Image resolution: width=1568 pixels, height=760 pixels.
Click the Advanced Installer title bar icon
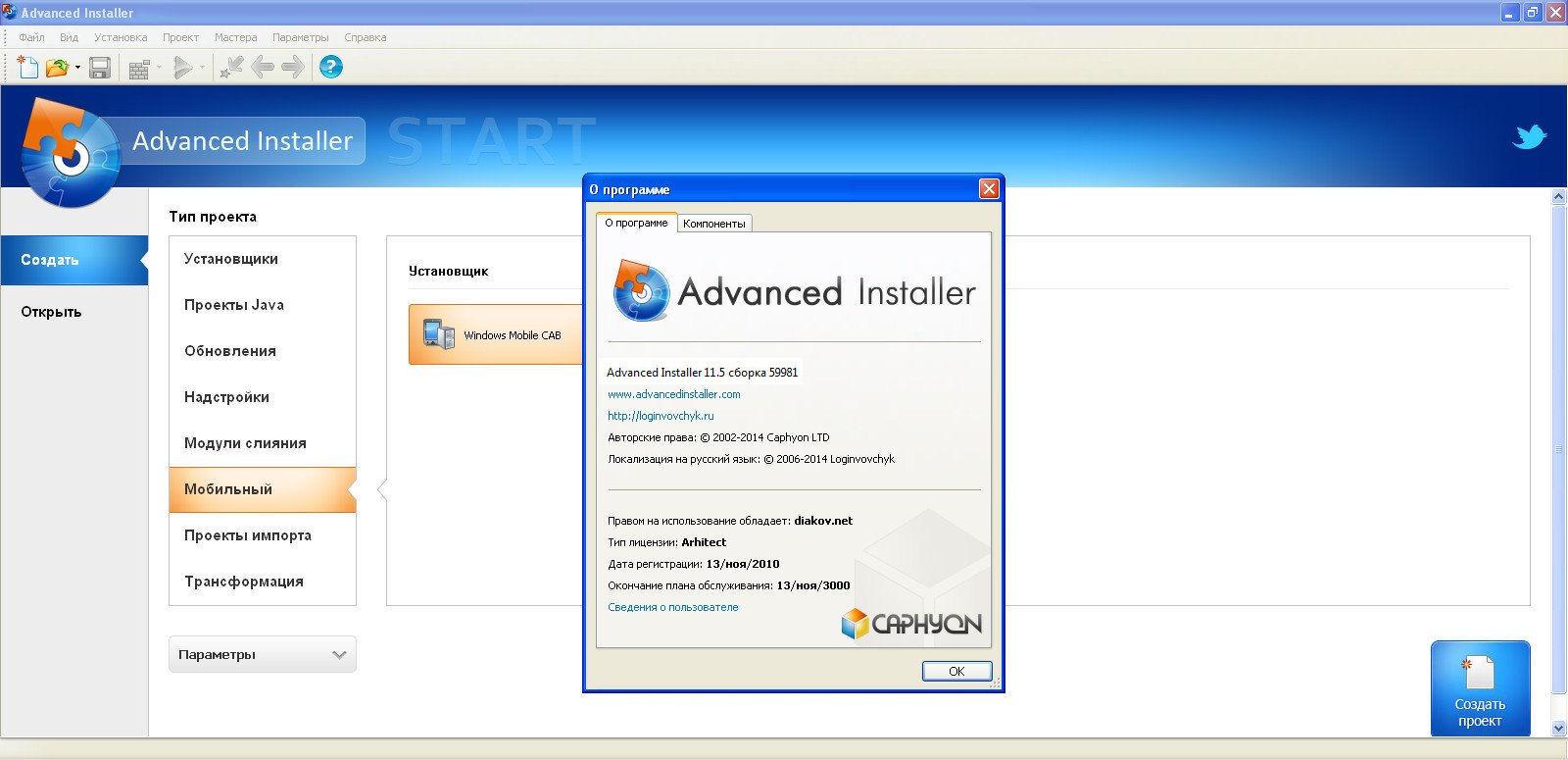click(x=10, y=13)
